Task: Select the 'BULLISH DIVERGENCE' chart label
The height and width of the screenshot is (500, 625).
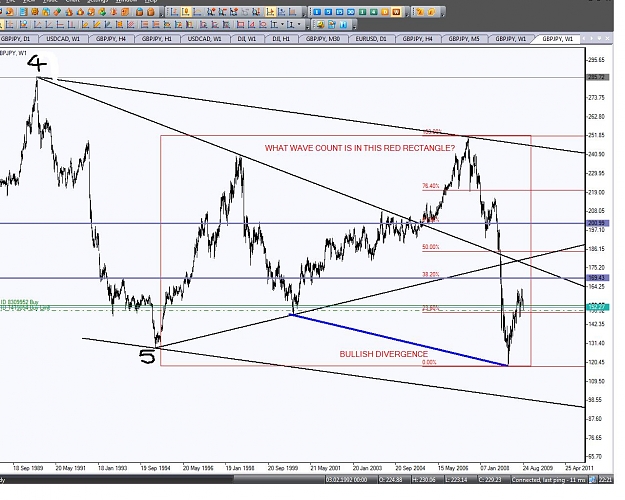Action: [383, 354]
